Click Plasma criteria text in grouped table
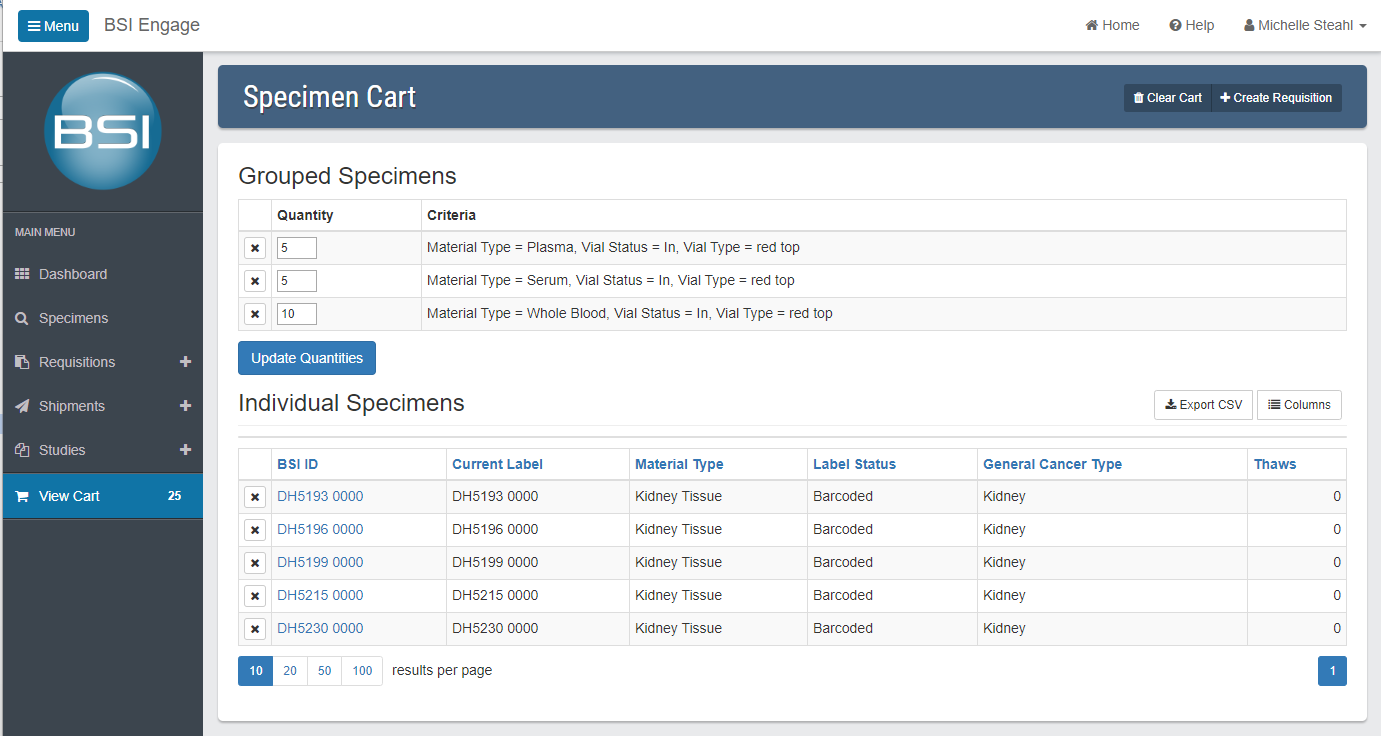 point(613,247)
